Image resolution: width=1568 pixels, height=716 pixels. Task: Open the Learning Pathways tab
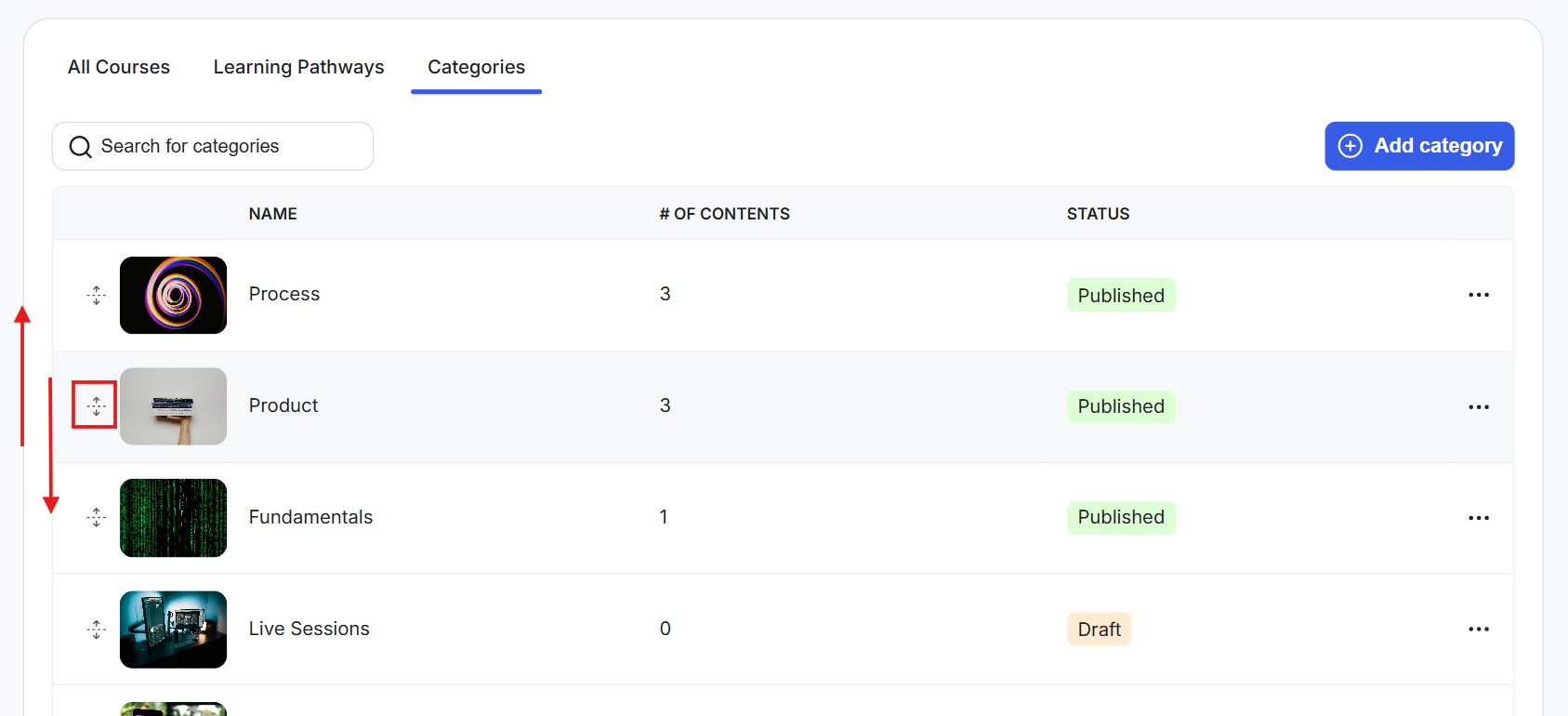coord(298,67)
